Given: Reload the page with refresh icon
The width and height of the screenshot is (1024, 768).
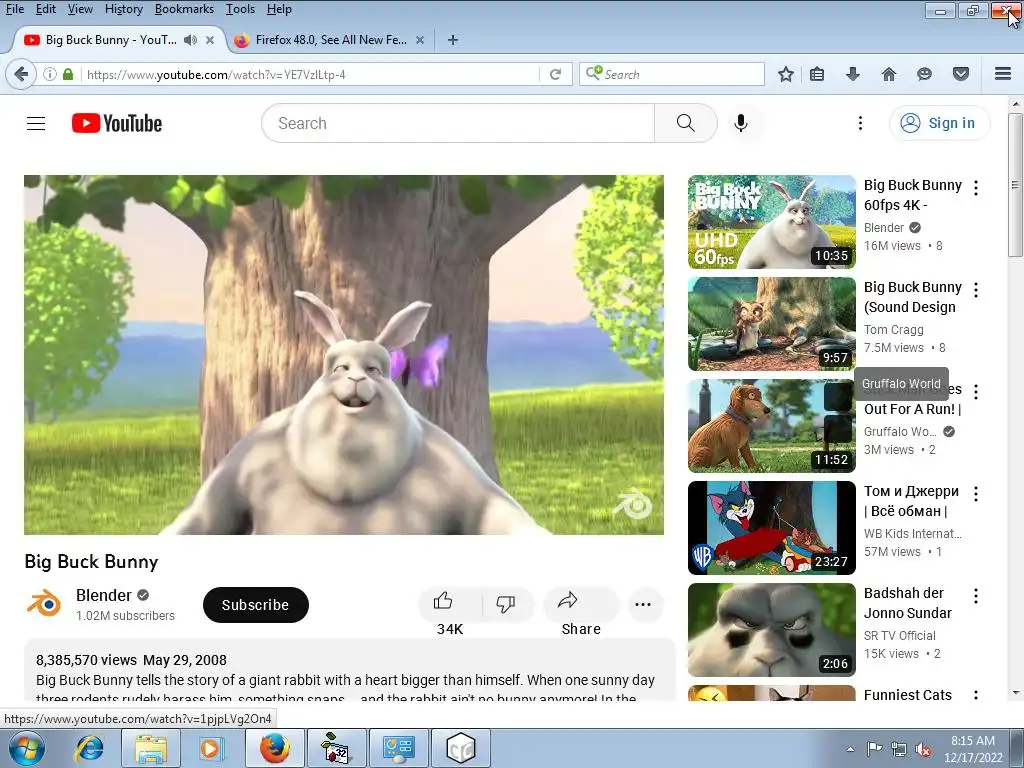Looking at the screenshot, I should tap(556, 74).
